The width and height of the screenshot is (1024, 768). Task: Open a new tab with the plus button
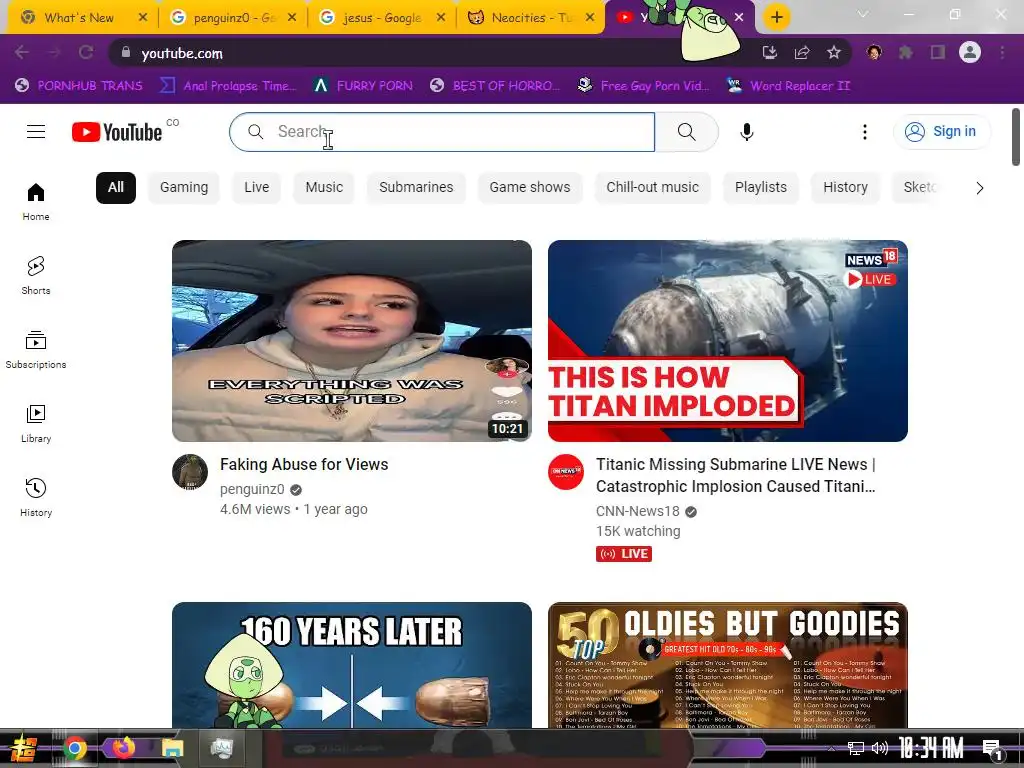pyautogui.click(x=776, y=17)
